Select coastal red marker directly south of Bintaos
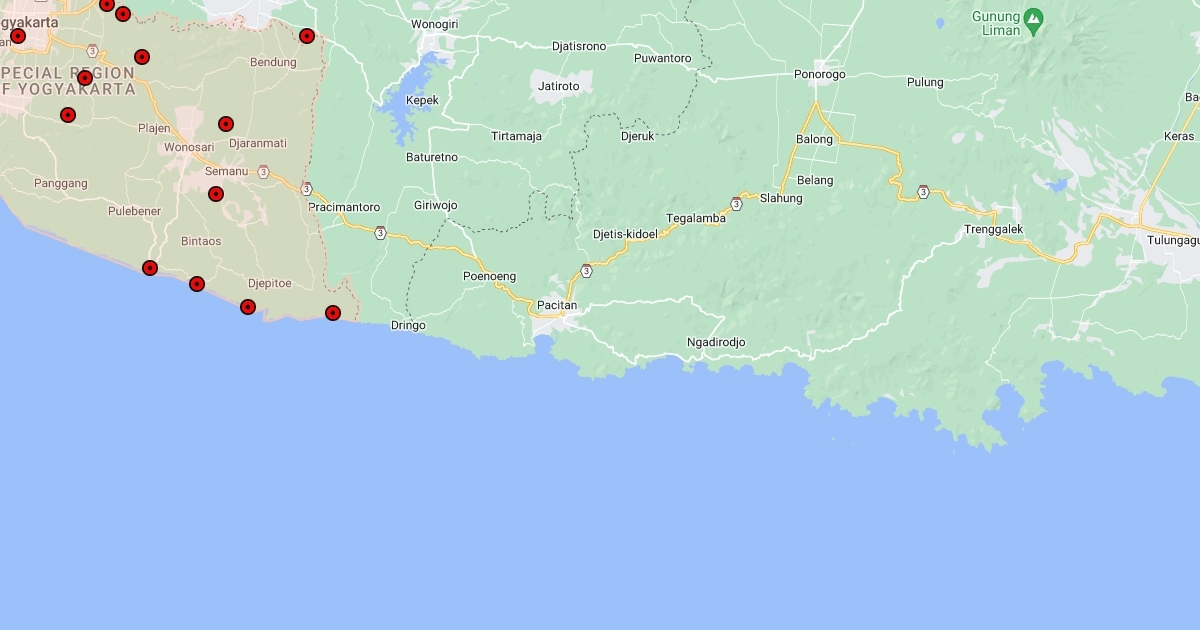 197,284
